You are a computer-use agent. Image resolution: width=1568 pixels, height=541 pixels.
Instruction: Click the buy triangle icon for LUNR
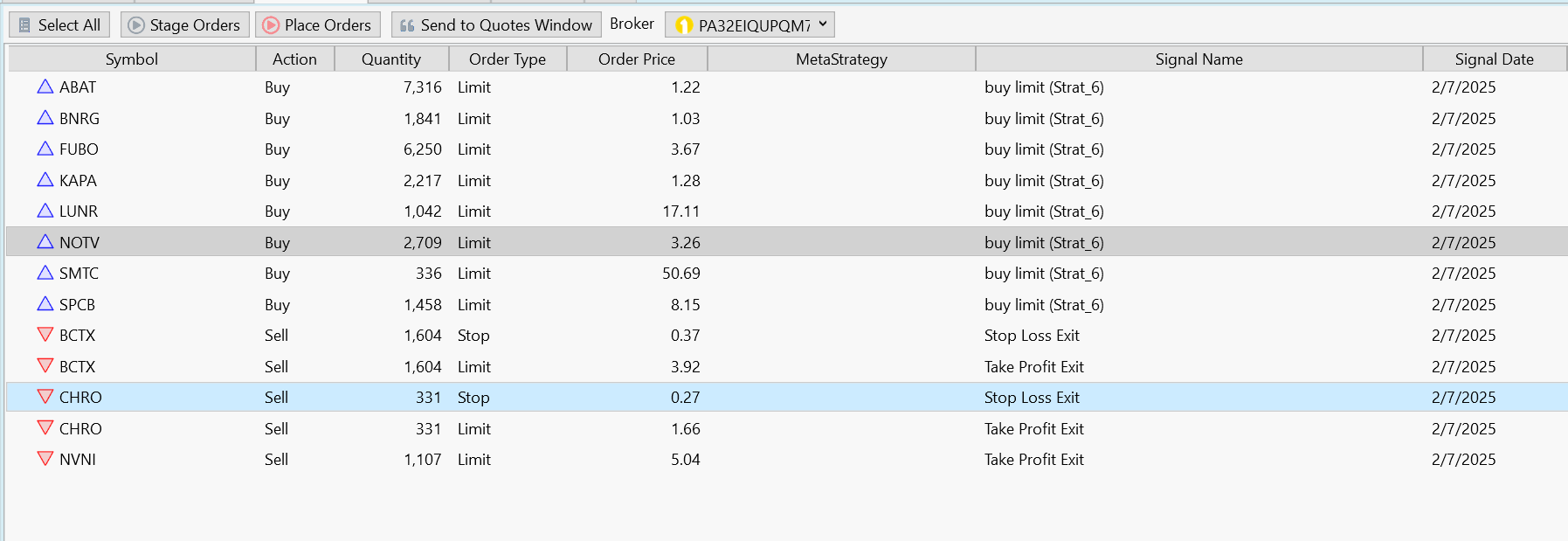(x=45, y=211)
